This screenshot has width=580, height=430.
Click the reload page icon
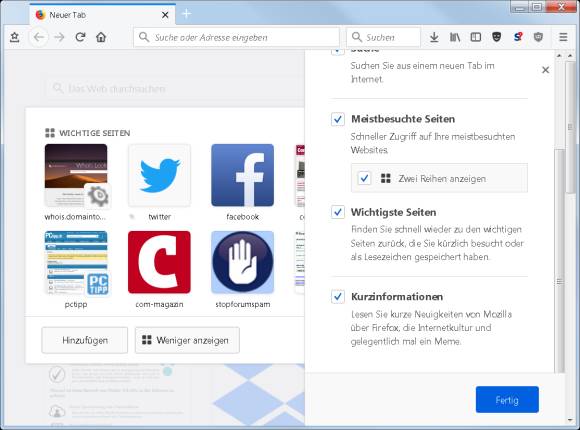tap(80, 37)
